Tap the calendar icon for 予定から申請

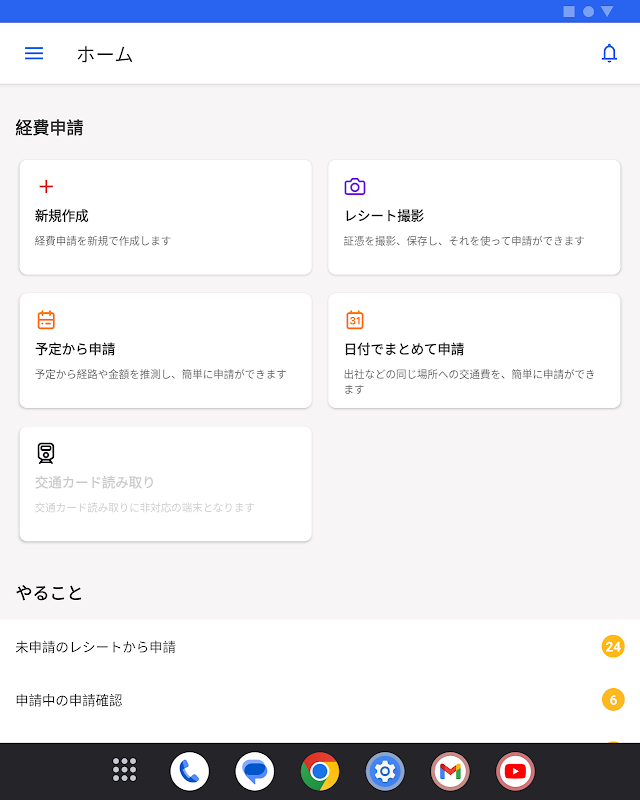pos(46,320)
